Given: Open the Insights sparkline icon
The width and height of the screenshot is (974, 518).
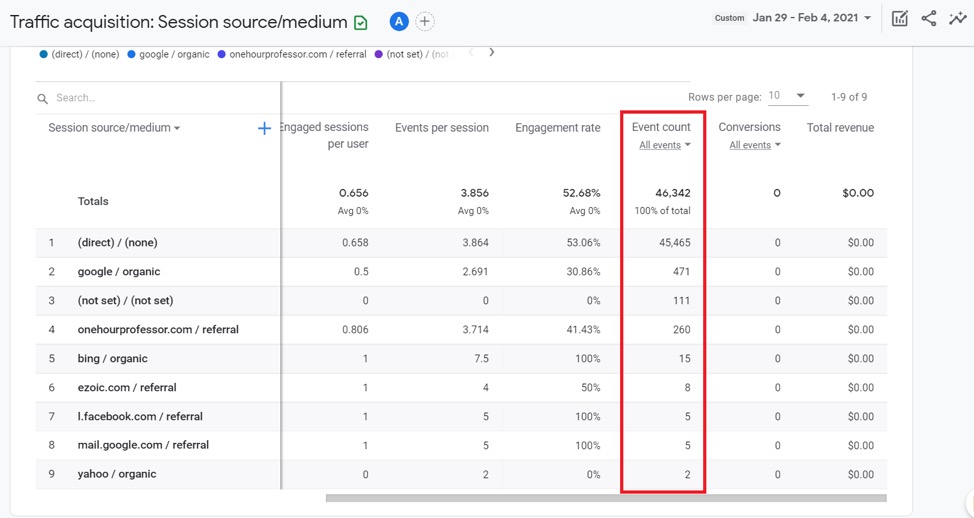Looking at the screenshot, I should pos(957,18).
